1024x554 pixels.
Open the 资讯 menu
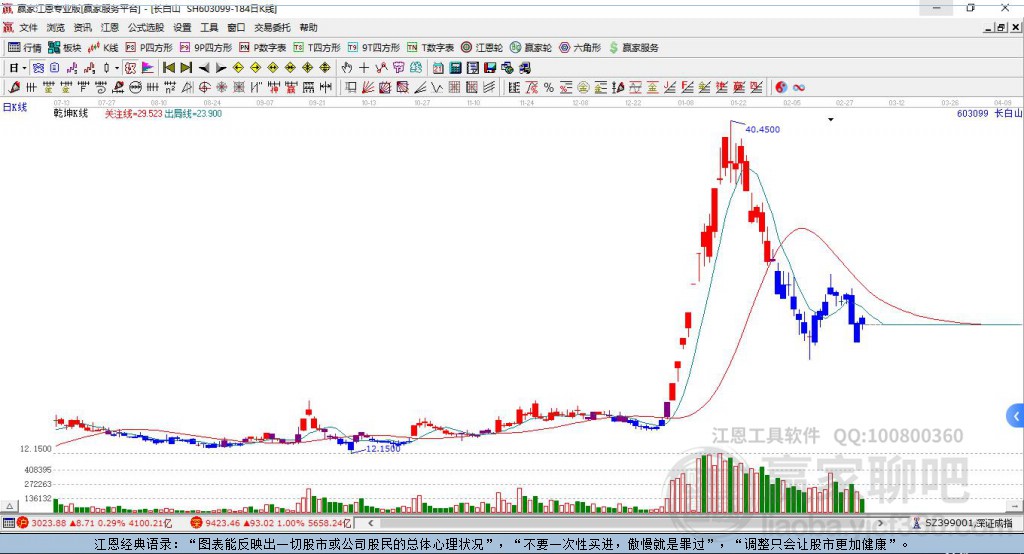coord(82,27)
